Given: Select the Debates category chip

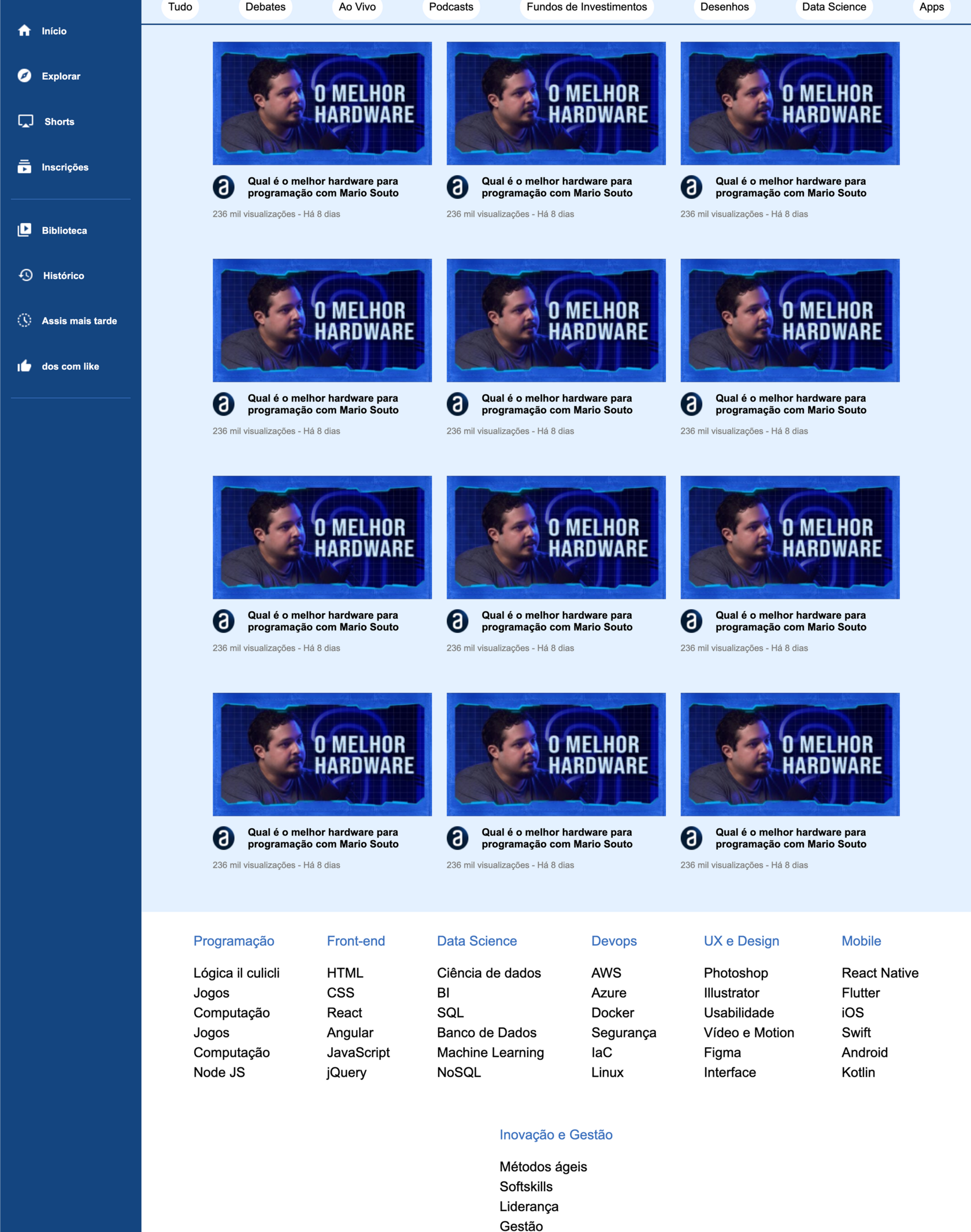Looking at the screenshot, I should point(265,7).
